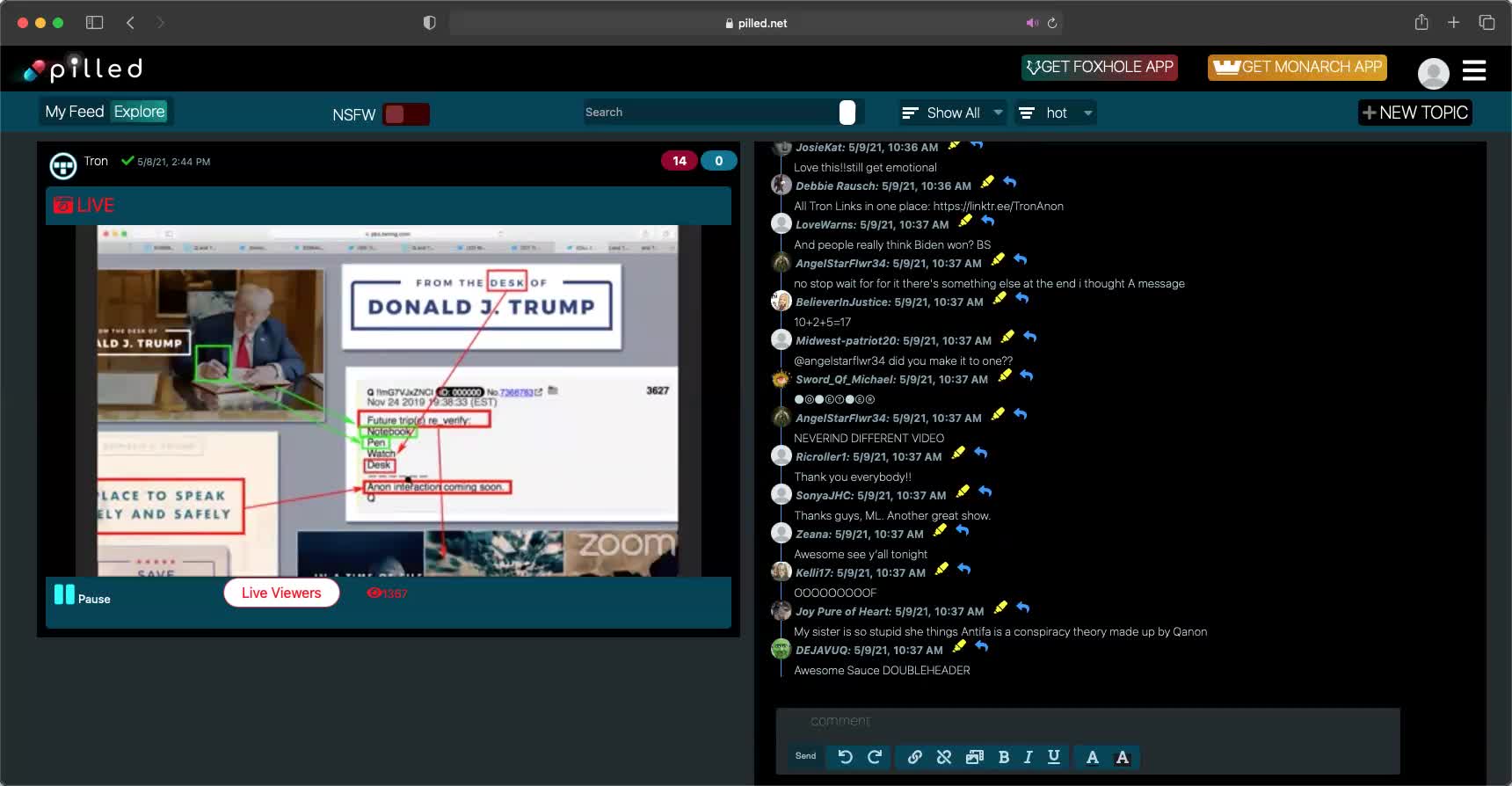Screen dimensions: 1512x786
Task: Reload the page in Safari
Action: point(1051,23)
